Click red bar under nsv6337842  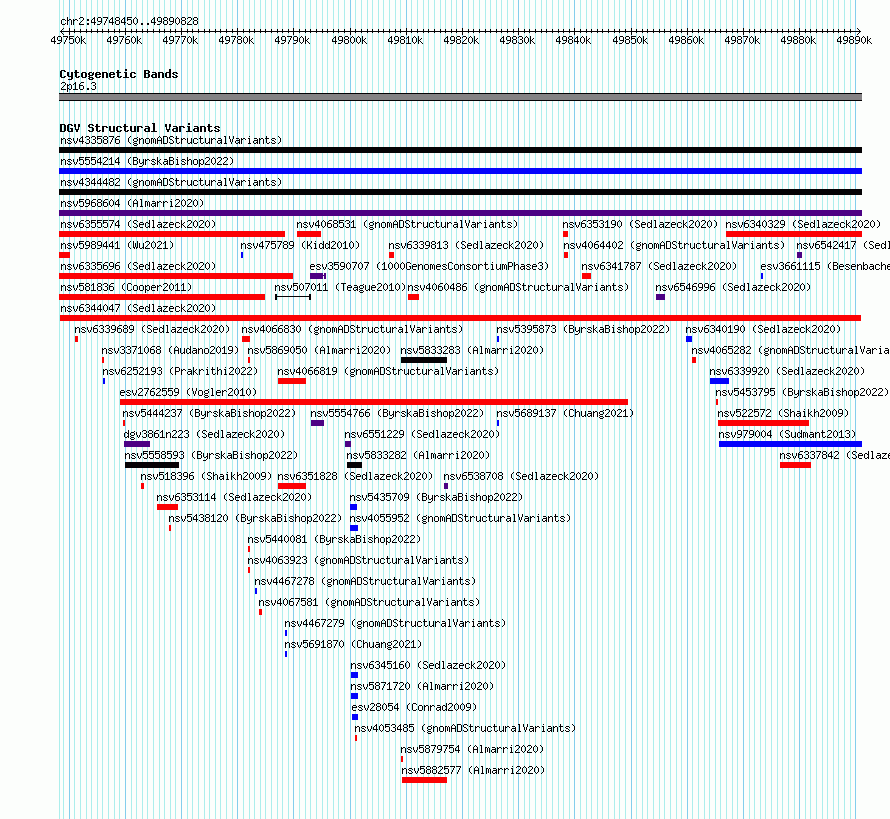[795, 465]
